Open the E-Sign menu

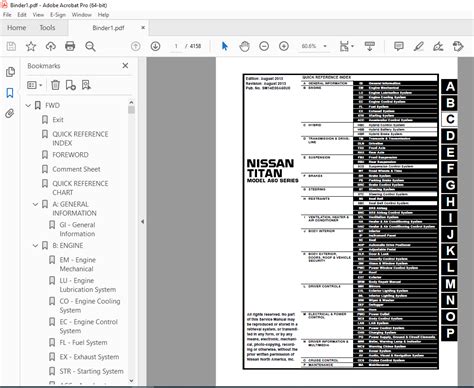(58, 15)
